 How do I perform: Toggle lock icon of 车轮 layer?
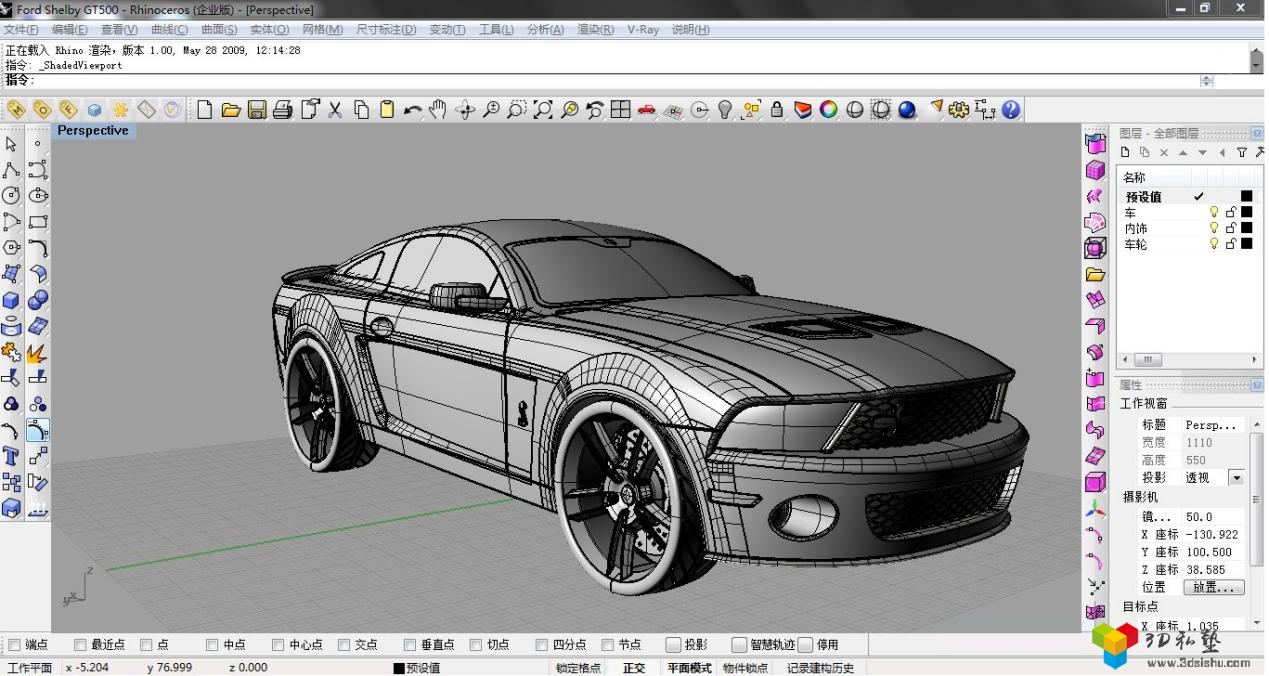[x=1231, y=243]
